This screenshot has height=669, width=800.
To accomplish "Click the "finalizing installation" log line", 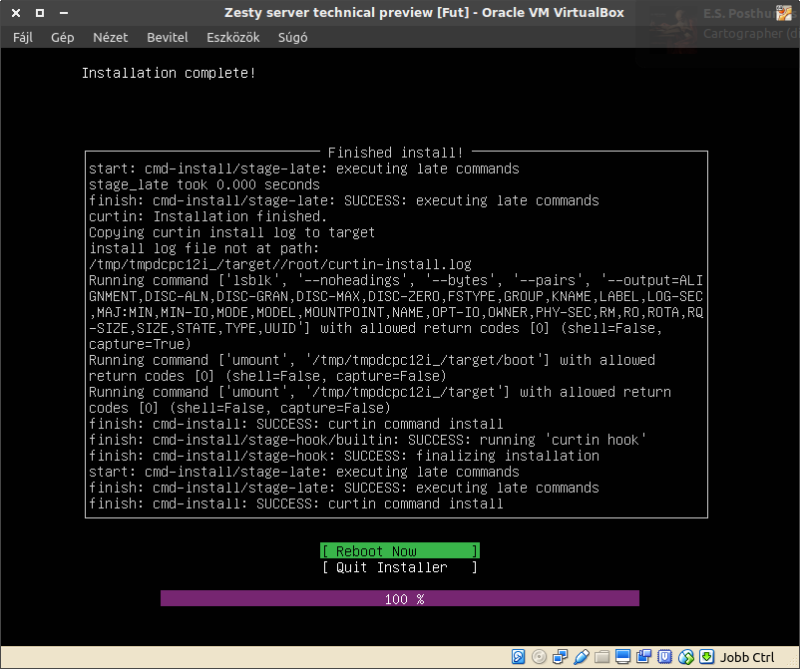I will pyautogui.click(x=344, y=456).
